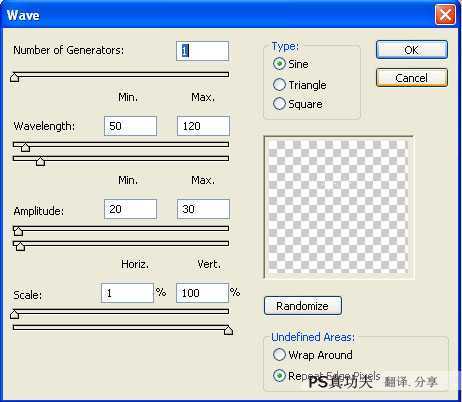Choose Wrap Around for undefined areas
Screen dimensions: 462x402
pyautogui.click(x=312, y=355)
